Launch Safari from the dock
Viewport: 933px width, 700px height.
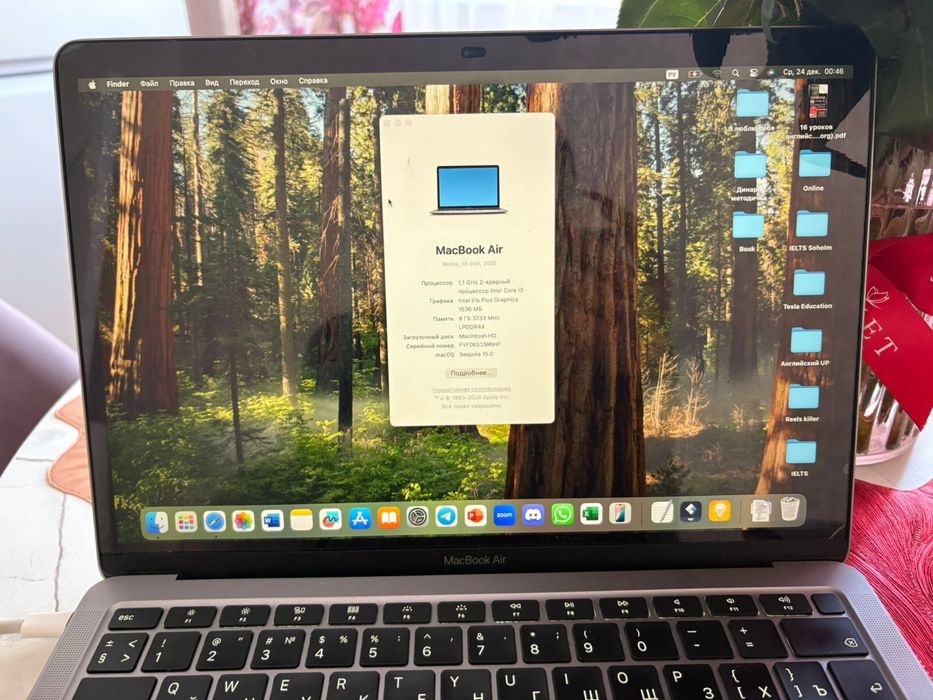214,521
